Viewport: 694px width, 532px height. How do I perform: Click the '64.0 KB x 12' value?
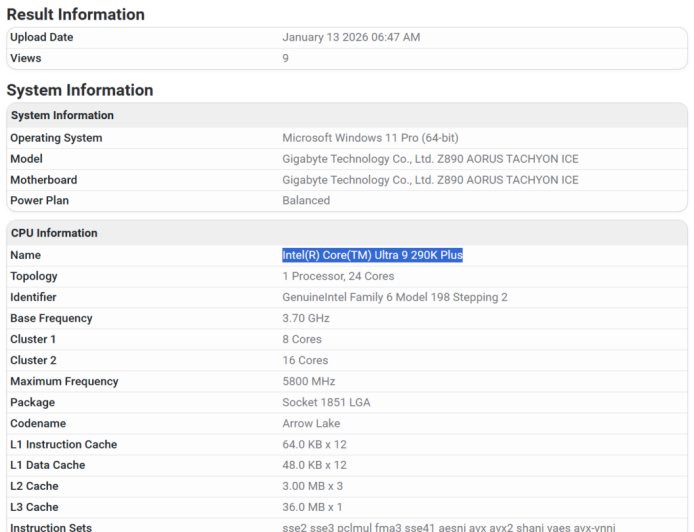click(x=314, y=444)
